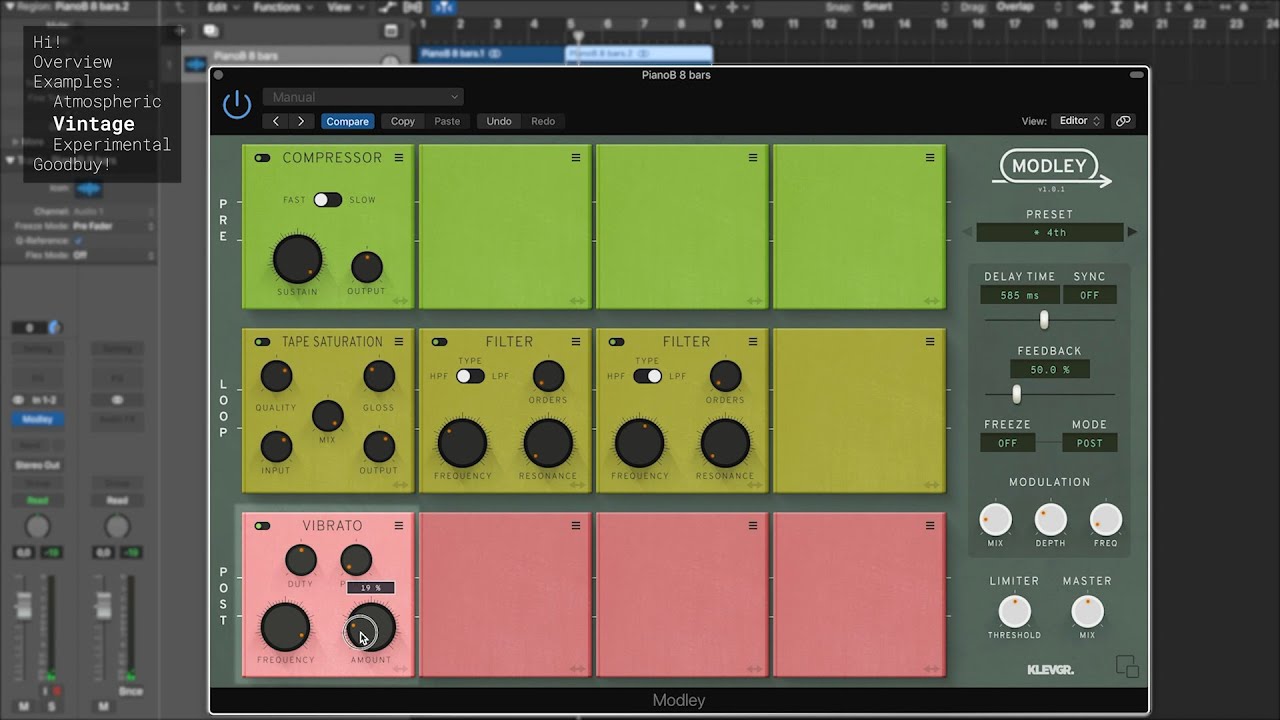Open the View Editor dropdown
The height and width of the screenshot is (720, 1280).
pos(1077,121)
